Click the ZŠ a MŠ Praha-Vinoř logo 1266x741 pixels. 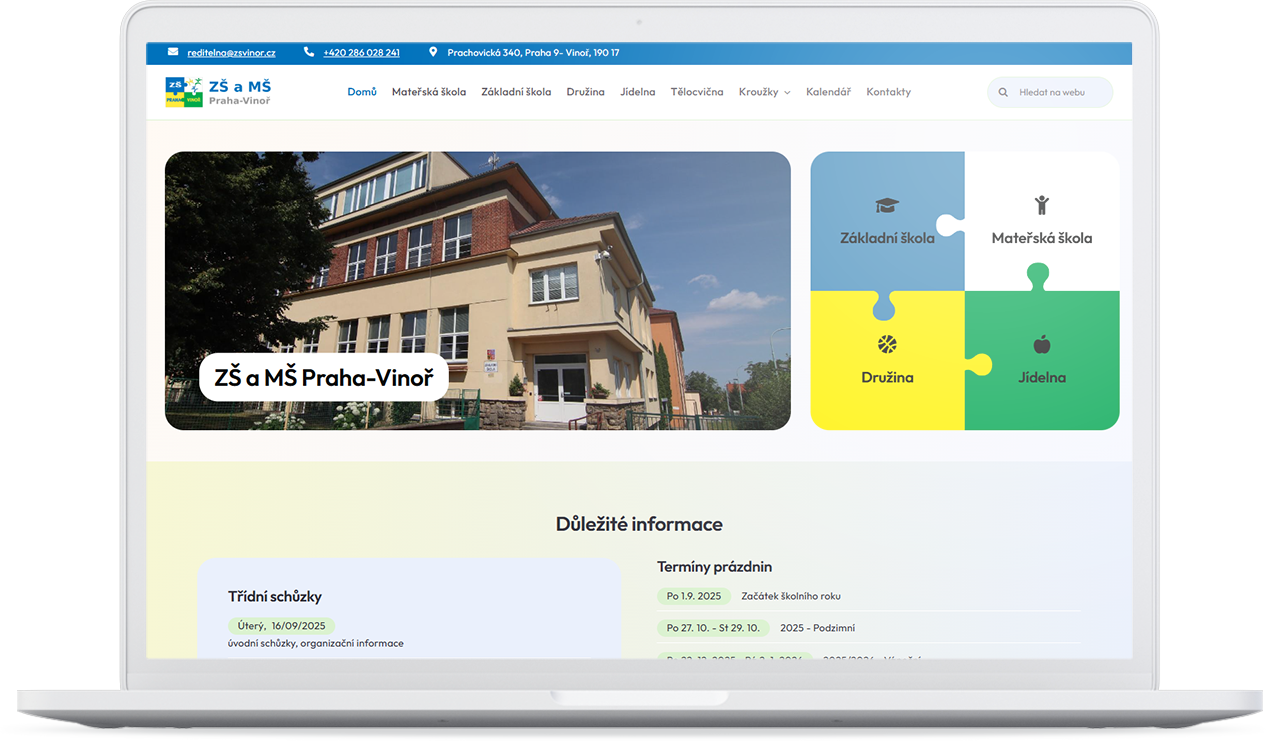183,91
